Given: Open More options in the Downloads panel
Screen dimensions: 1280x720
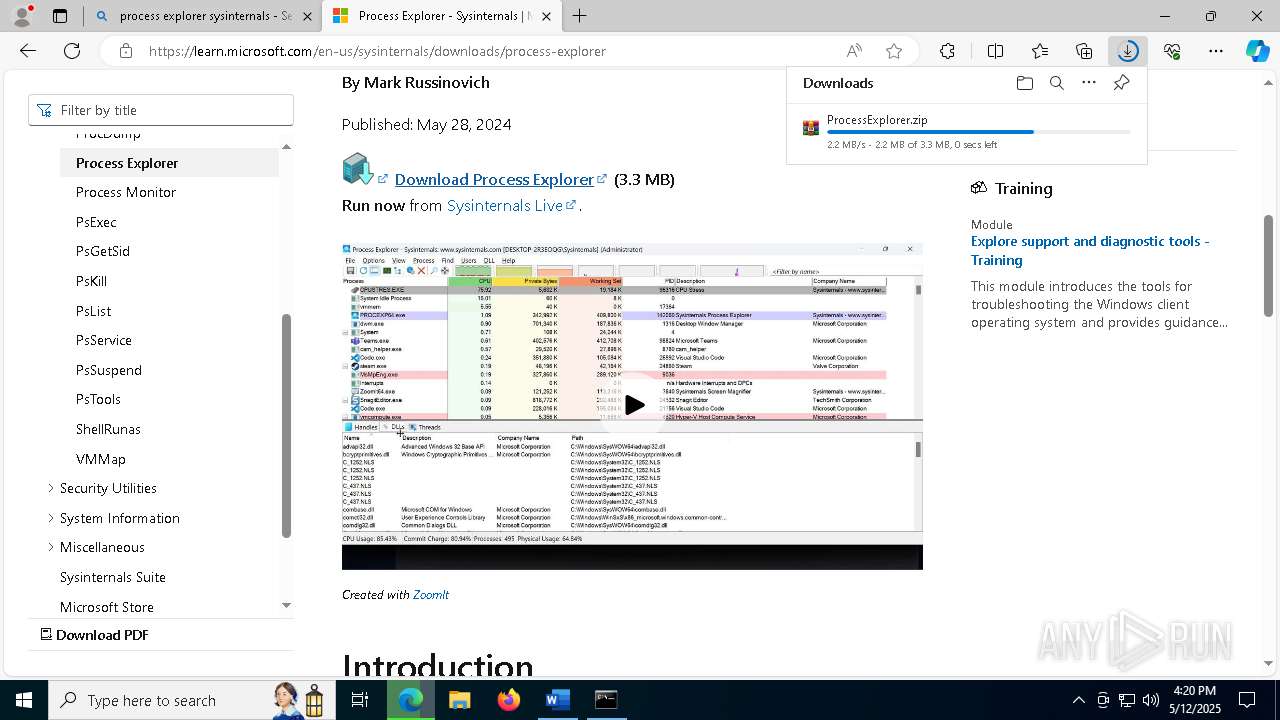Looking at the screenshot, I should (x=1089, y=83).
